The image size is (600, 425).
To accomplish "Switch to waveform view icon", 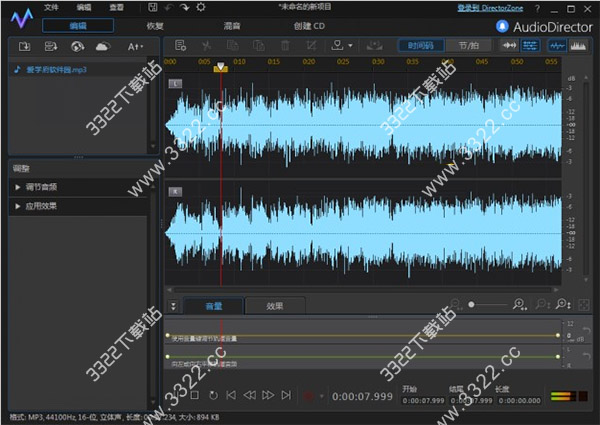I will pyautogui.click(x=557, y=46).
